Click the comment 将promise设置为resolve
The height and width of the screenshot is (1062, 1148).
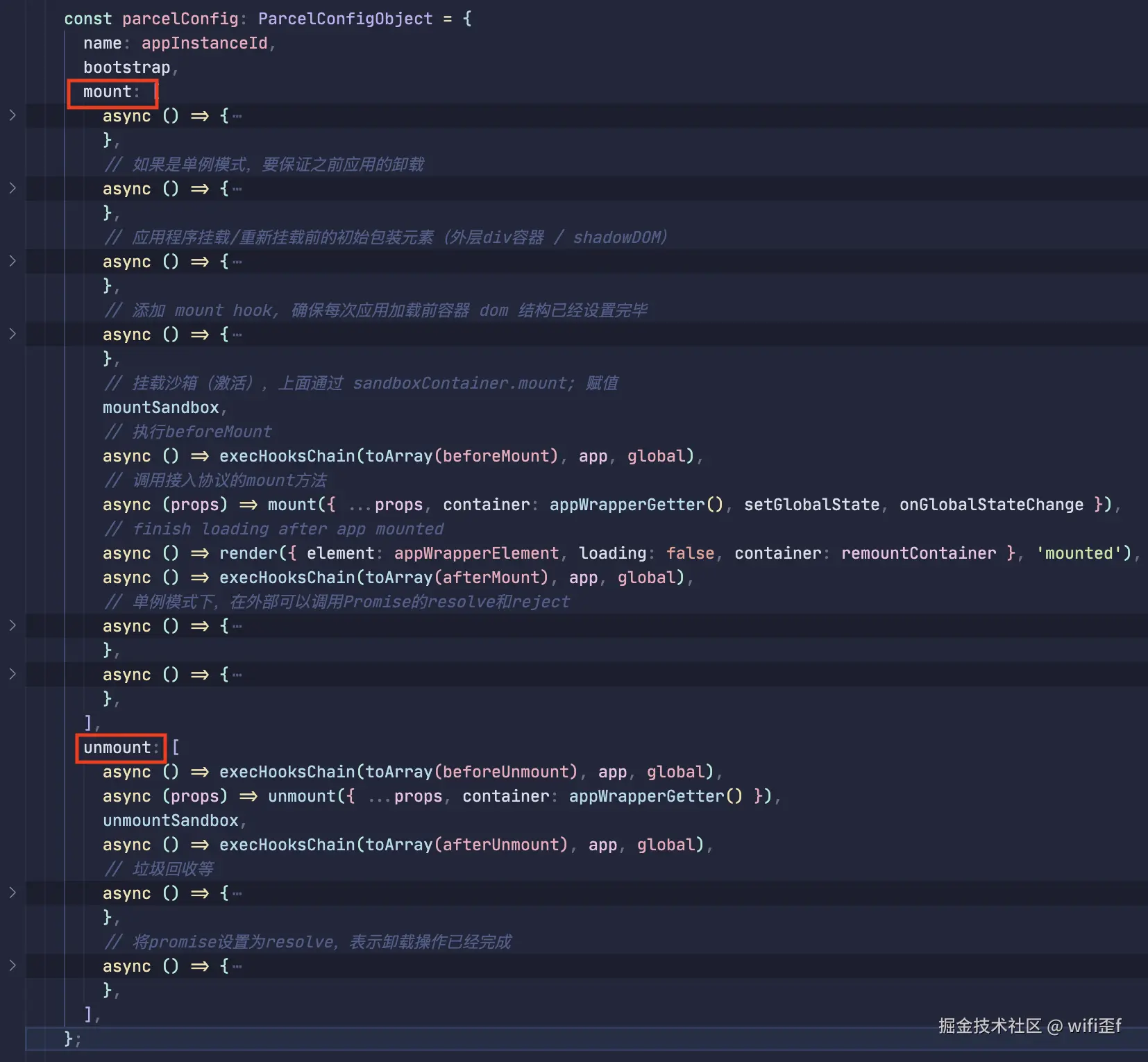point(307,942)
